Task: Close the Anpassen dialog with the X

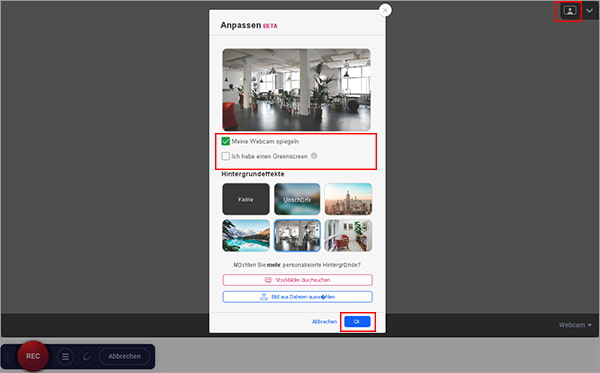Action: coord(385,10)
